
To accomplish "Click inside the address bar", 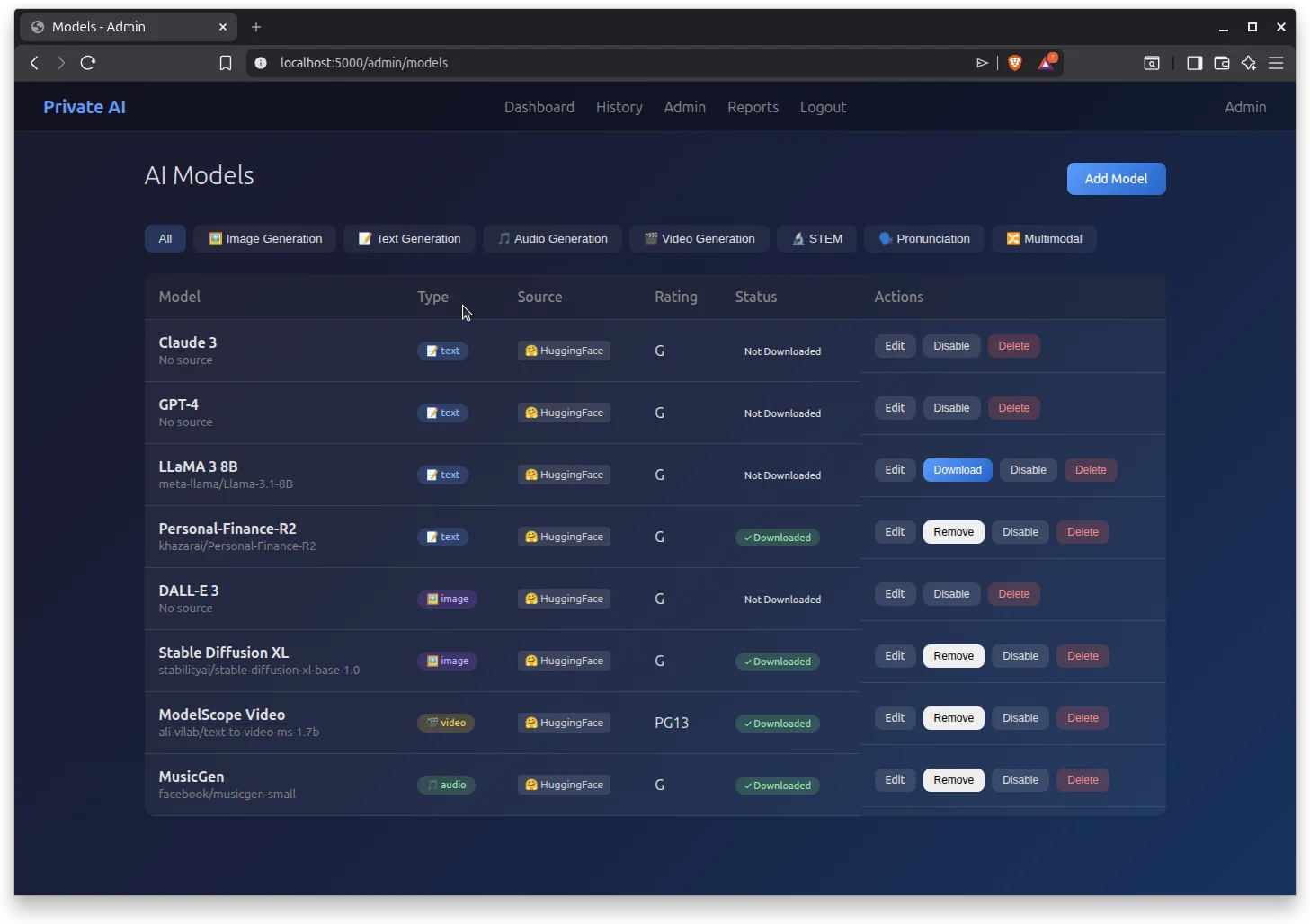I will pos(539,63).
